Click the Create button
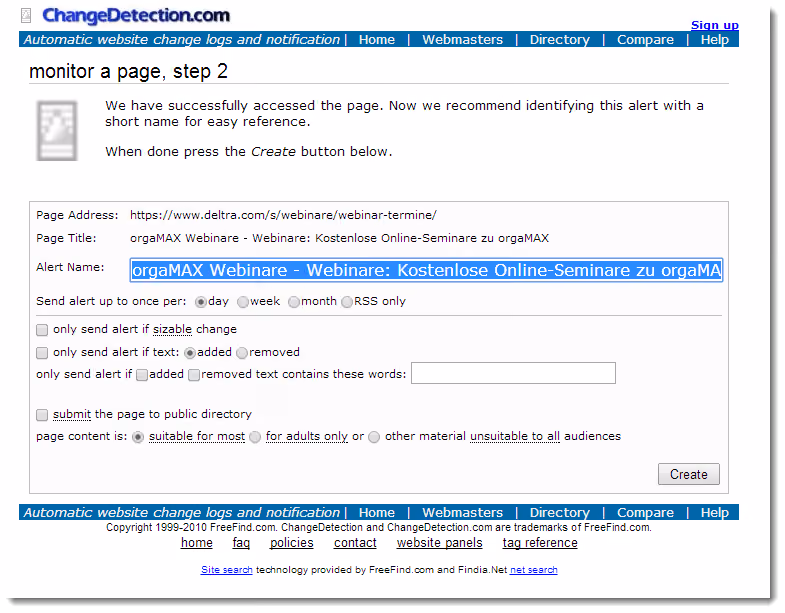The height and width of the screenshot is (613, 785). 688,474
